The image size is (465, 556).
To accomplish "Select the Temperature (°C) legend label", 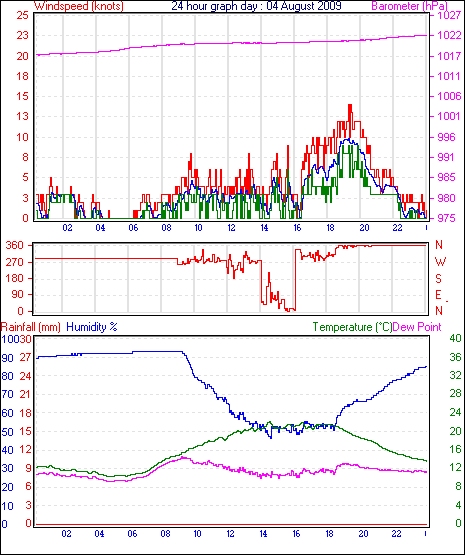I will point(353,327).
